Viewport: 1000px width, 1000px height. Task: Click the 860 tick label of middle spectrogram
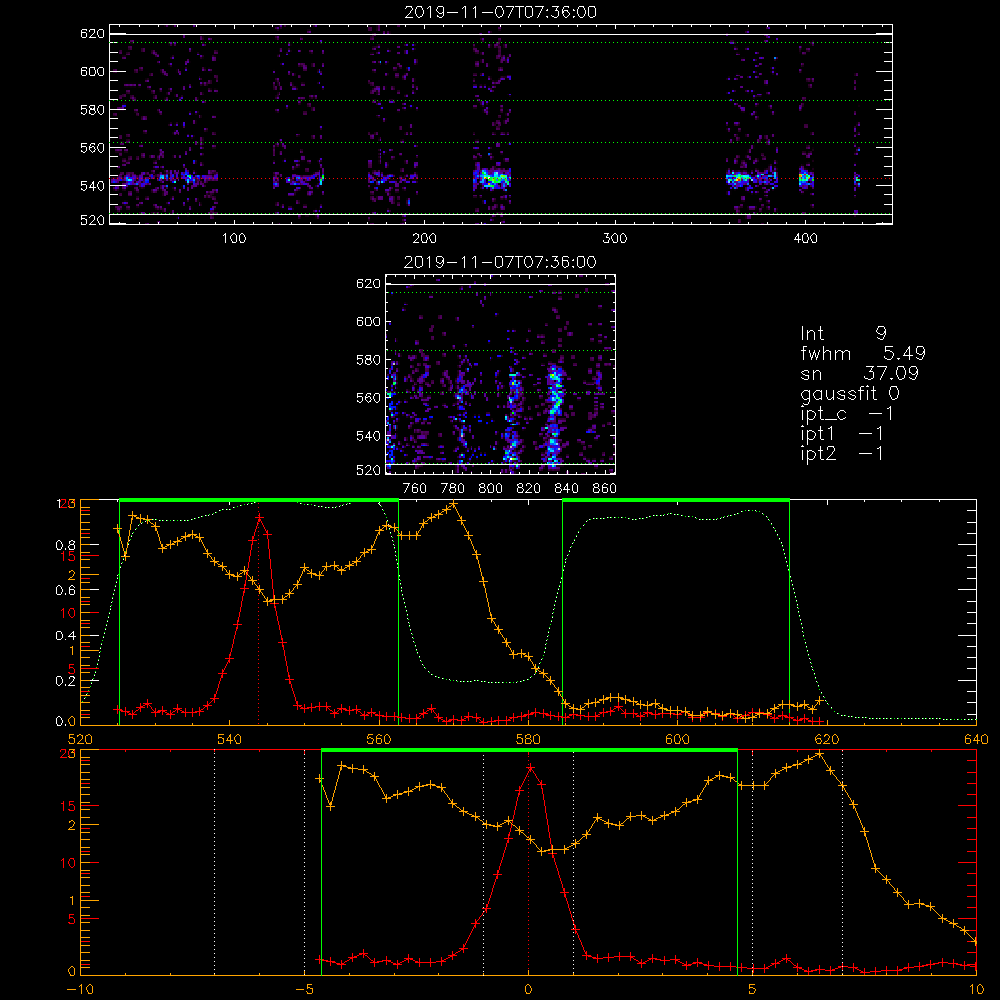(605, 489)
